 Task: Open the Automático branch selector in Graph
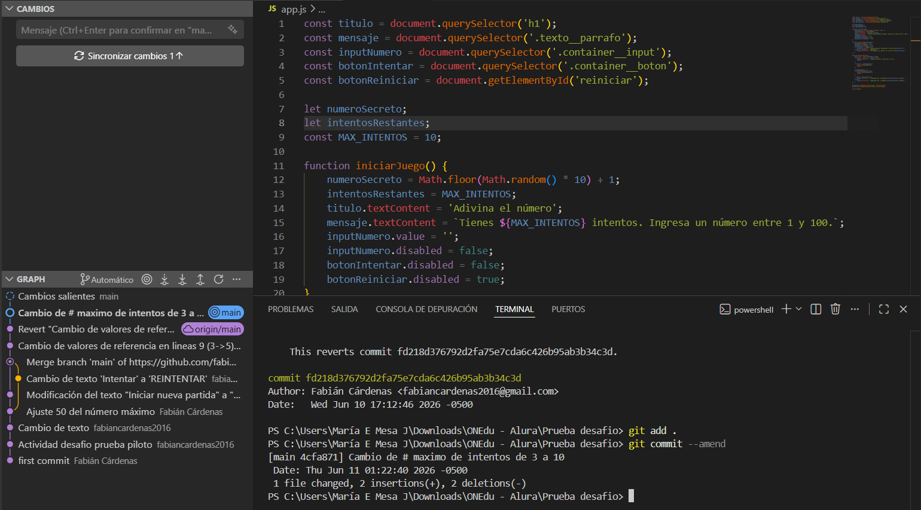106,280
